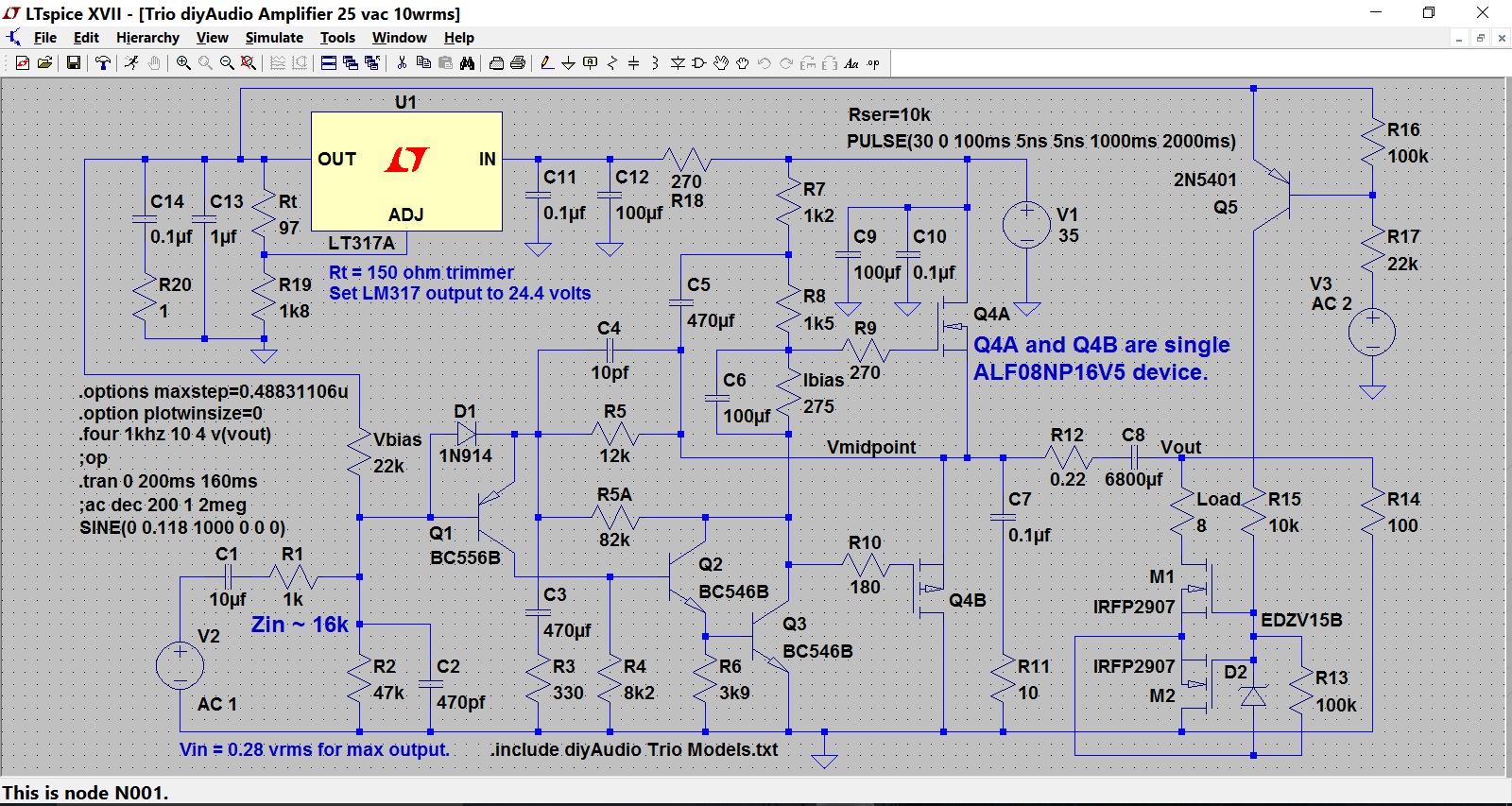This screenshot has height=806, width=1512.
Task: Open Control Panel hammer icon
Action: pos(103,63)
